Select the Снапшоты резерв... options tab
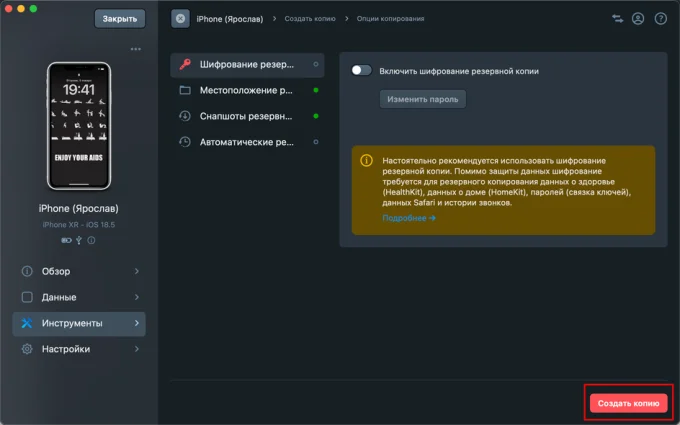The height and width of the screenshot is (425, 680). 247,116
